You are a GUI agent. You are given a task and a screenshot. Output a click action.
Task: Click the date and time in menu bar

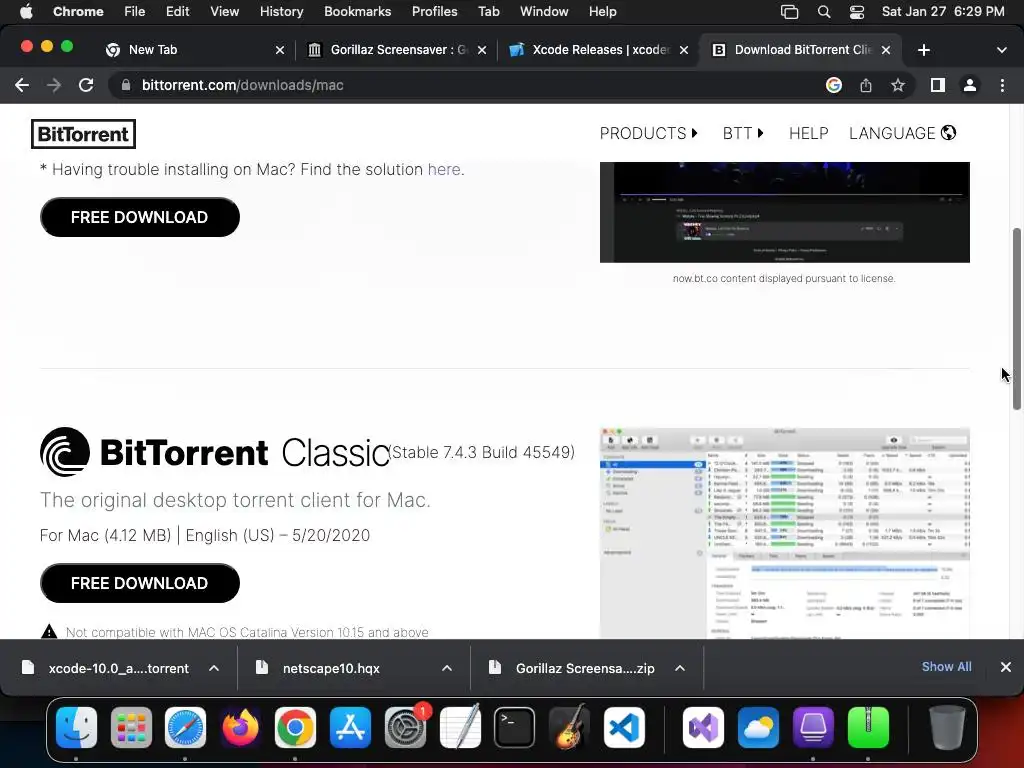(943, 12)
